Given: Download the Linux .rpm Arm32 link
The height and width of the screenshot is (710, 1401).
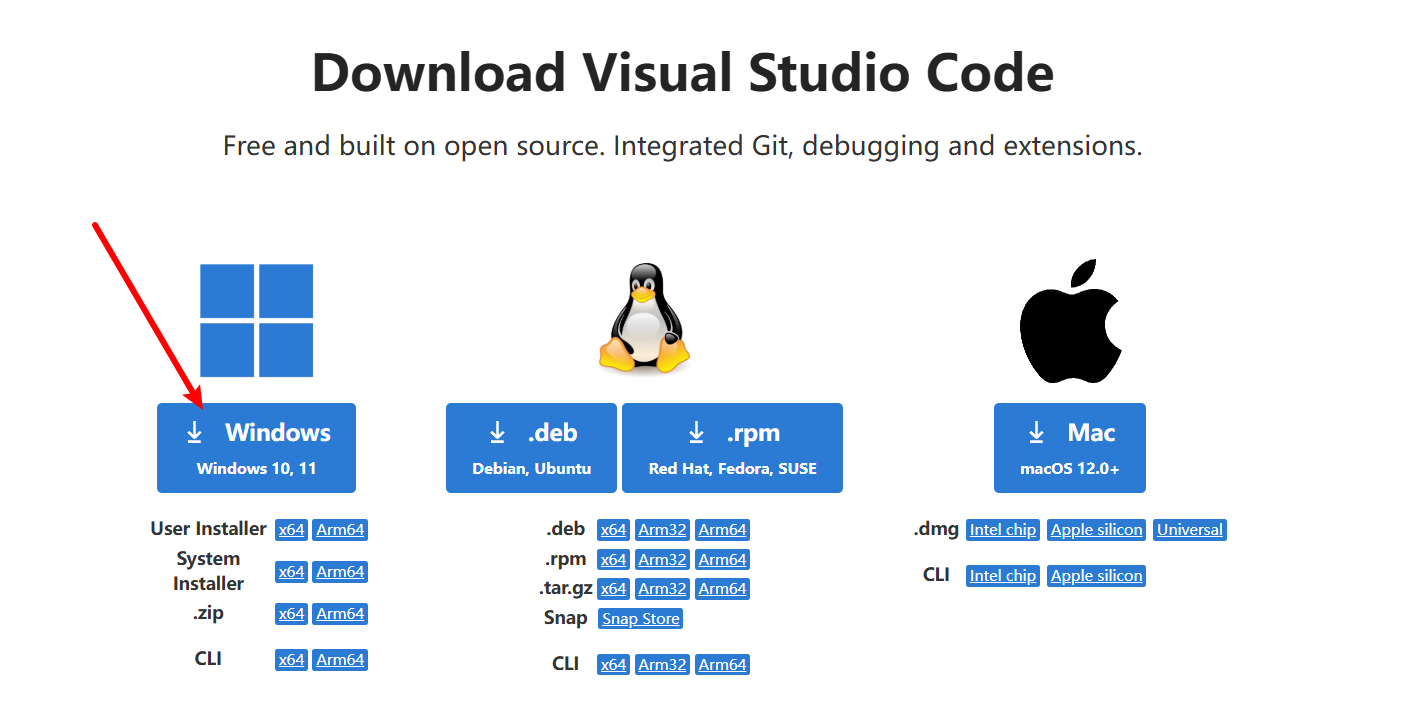Looking at the screenshot, I should pos(662,560).
